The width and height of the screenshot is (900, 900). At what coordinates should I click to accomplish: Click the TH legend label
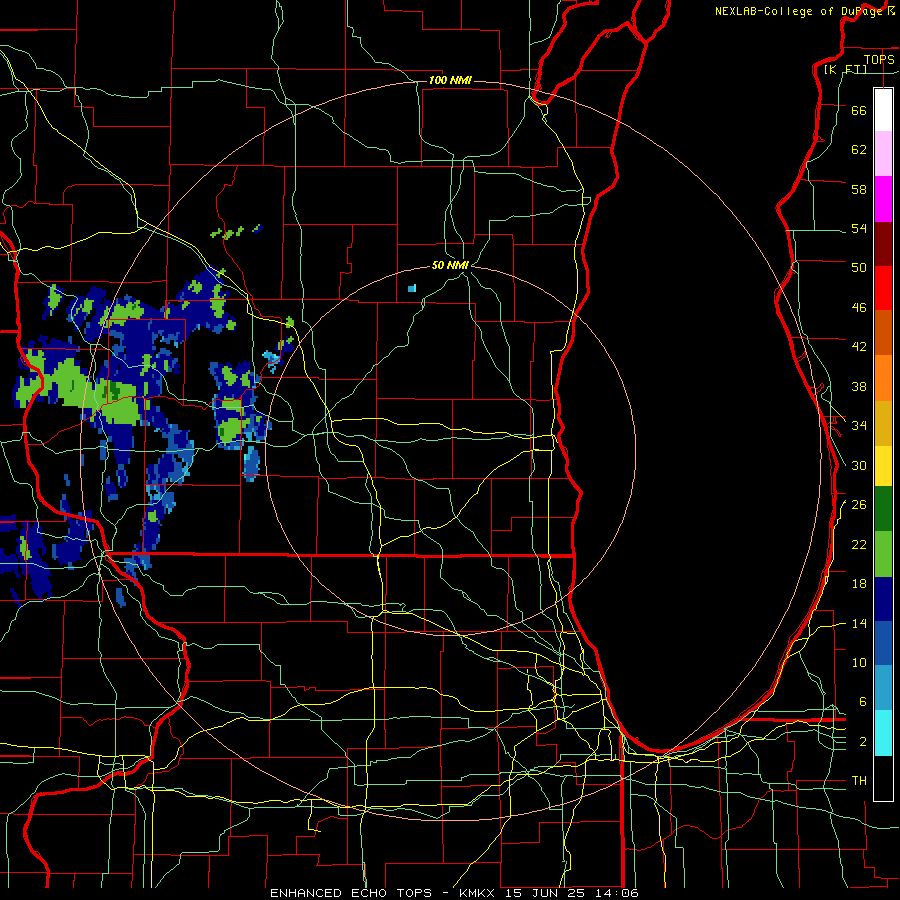859,781
